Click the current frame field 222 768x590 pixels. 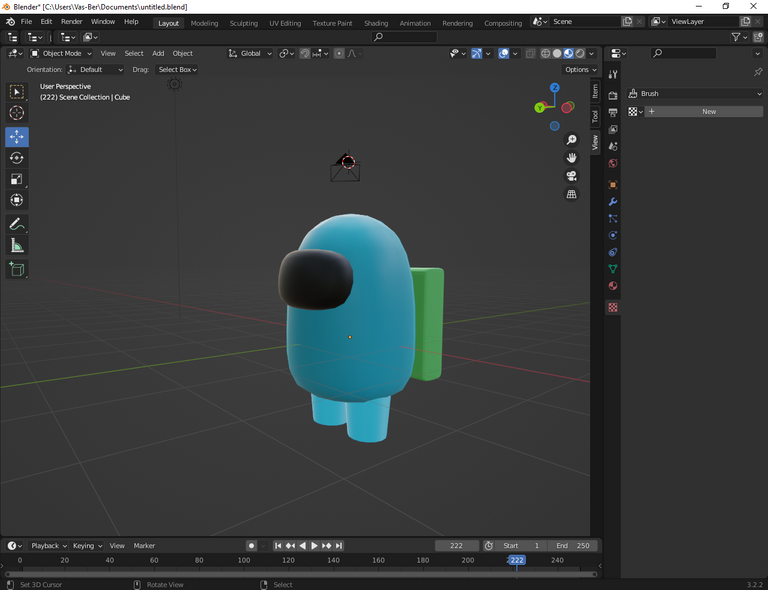tap(456, 545)
